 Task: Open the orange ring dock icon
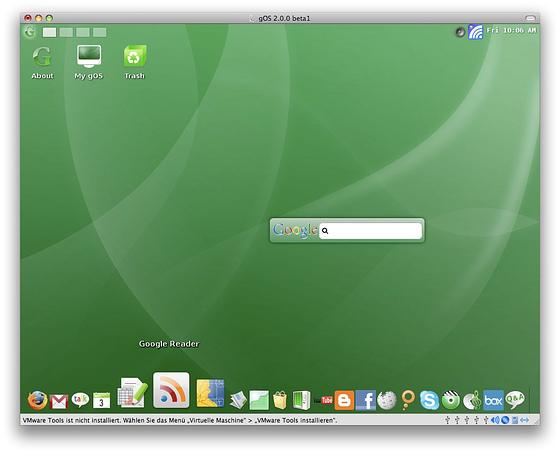point(408,400)
